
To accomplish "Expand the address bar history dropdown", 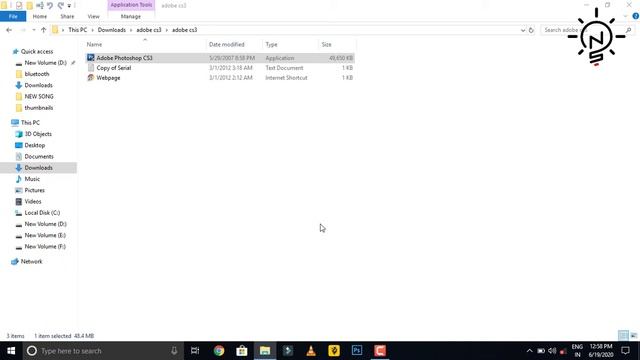I will coord(523,30).
